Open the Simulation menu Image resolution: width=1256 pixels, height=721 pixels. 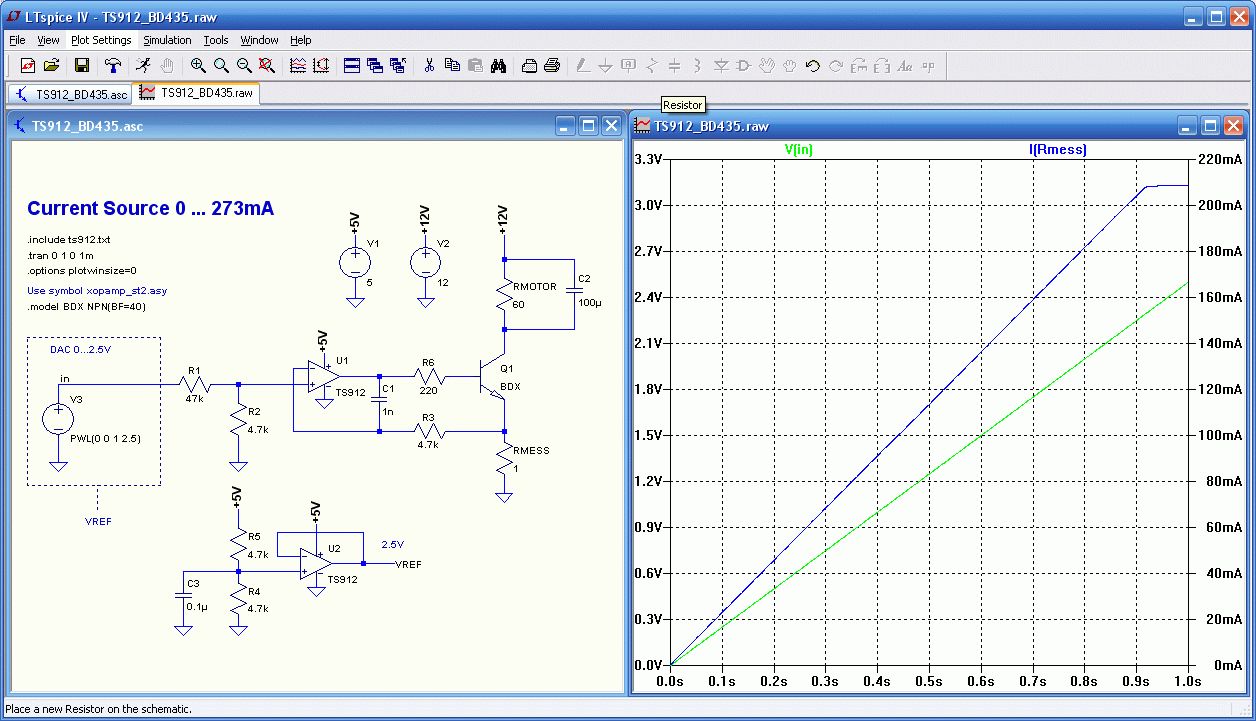pos(167,40)
